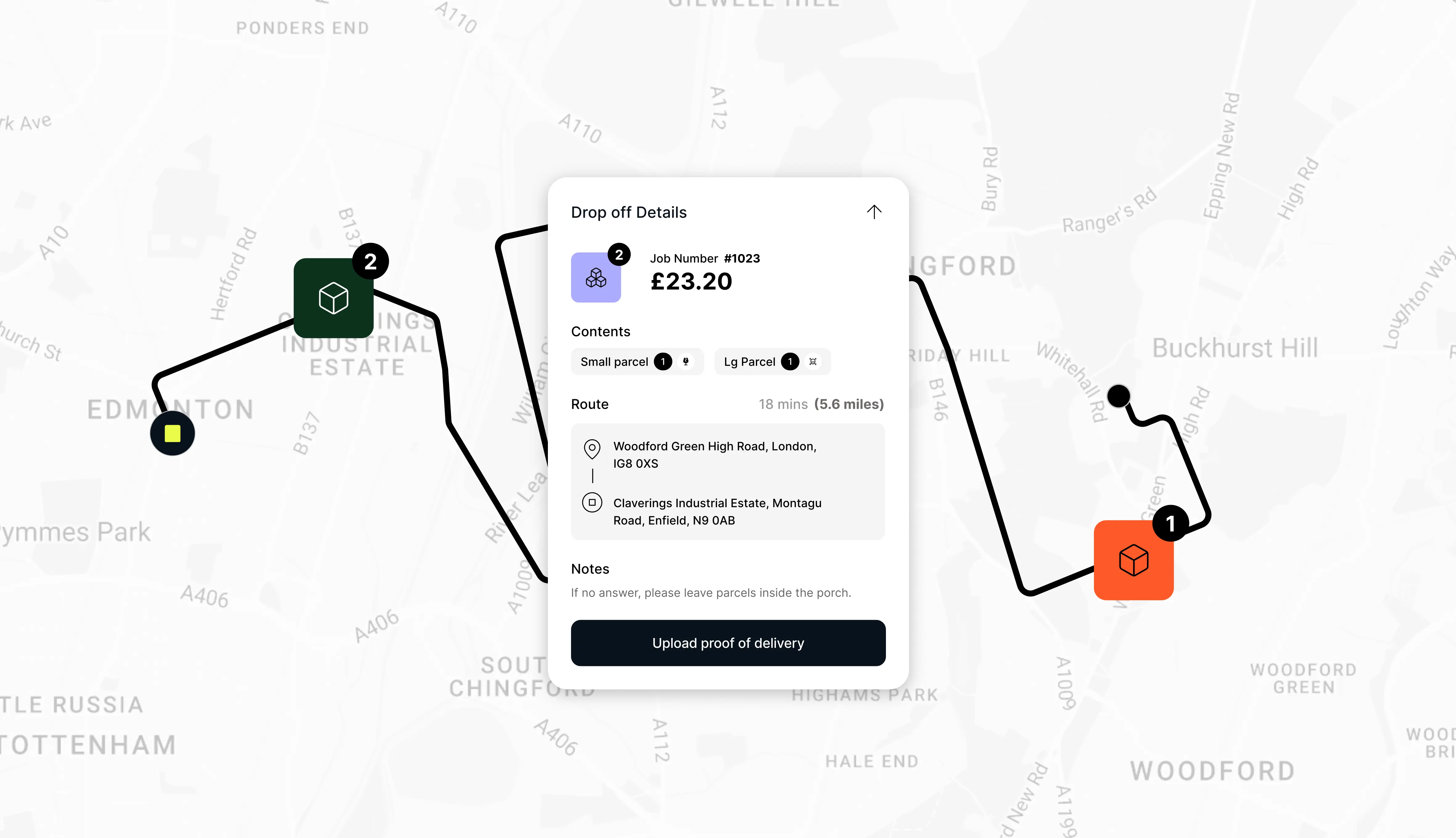Click the fragile glass icon on Small parcel
This screenshot has width=1456, height=838.
[x=686, y=361]
